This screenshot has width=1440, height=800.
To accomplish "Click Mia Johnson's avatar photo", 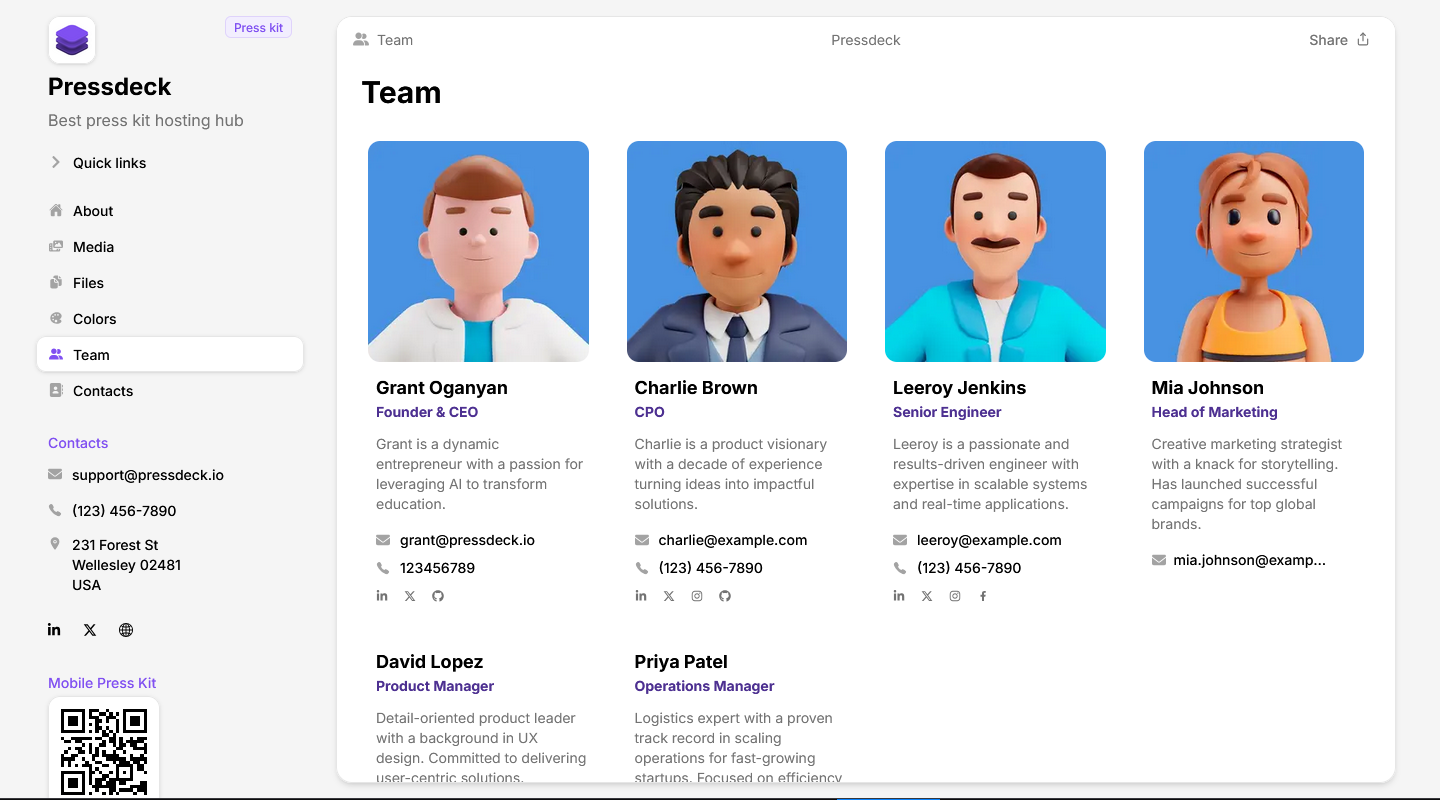I will [1254, 251].
